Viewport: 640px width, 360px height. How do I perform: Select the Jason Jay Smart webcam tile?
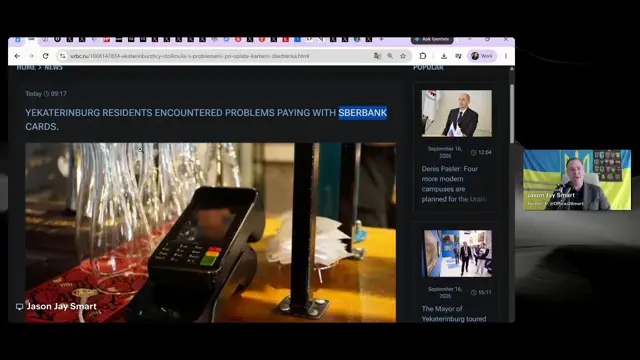(x=577, y=180)
